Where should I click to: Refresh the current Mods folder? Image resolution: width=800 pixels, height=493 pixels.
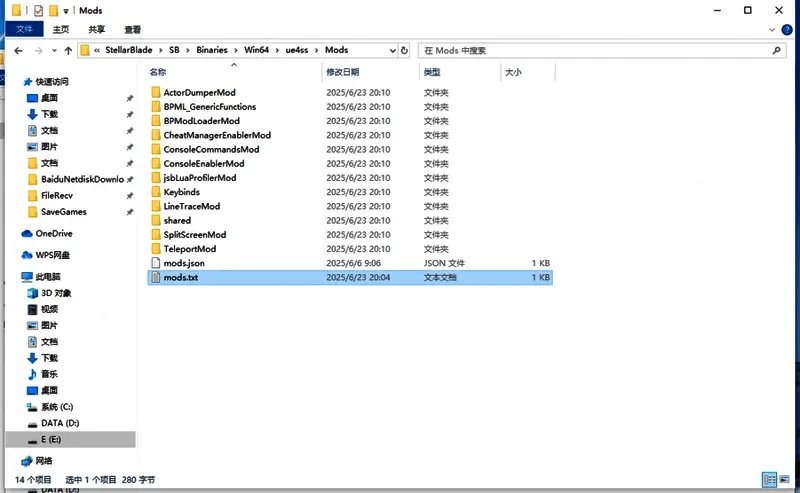click(x=404, y=50)
